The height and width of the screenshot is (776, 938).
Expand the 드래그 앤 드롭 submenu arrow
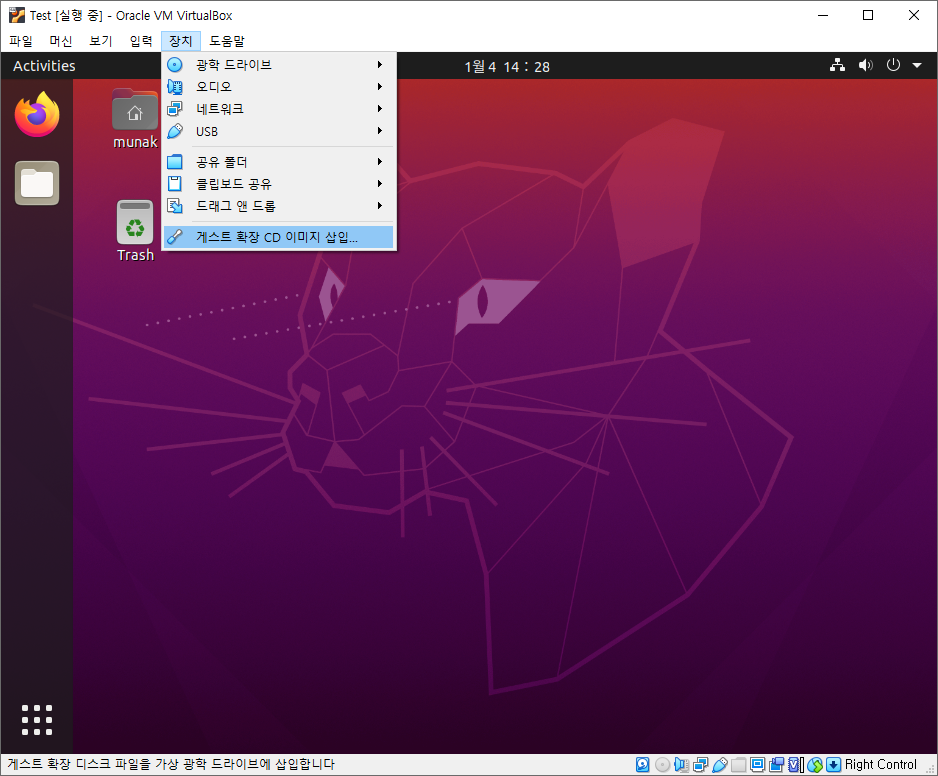point(380,206)
